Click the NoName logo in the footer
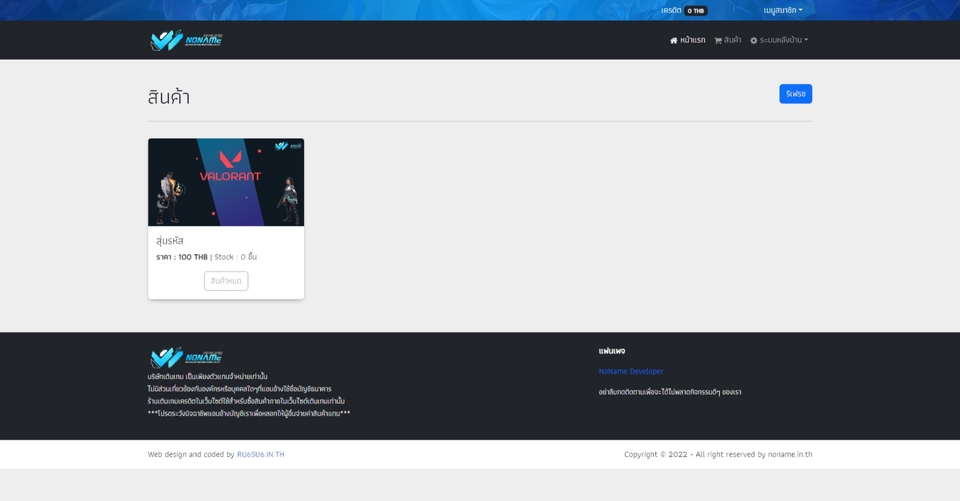Image resolution: width=960 pixels, height=501 pixels. (x=186, y=357)
